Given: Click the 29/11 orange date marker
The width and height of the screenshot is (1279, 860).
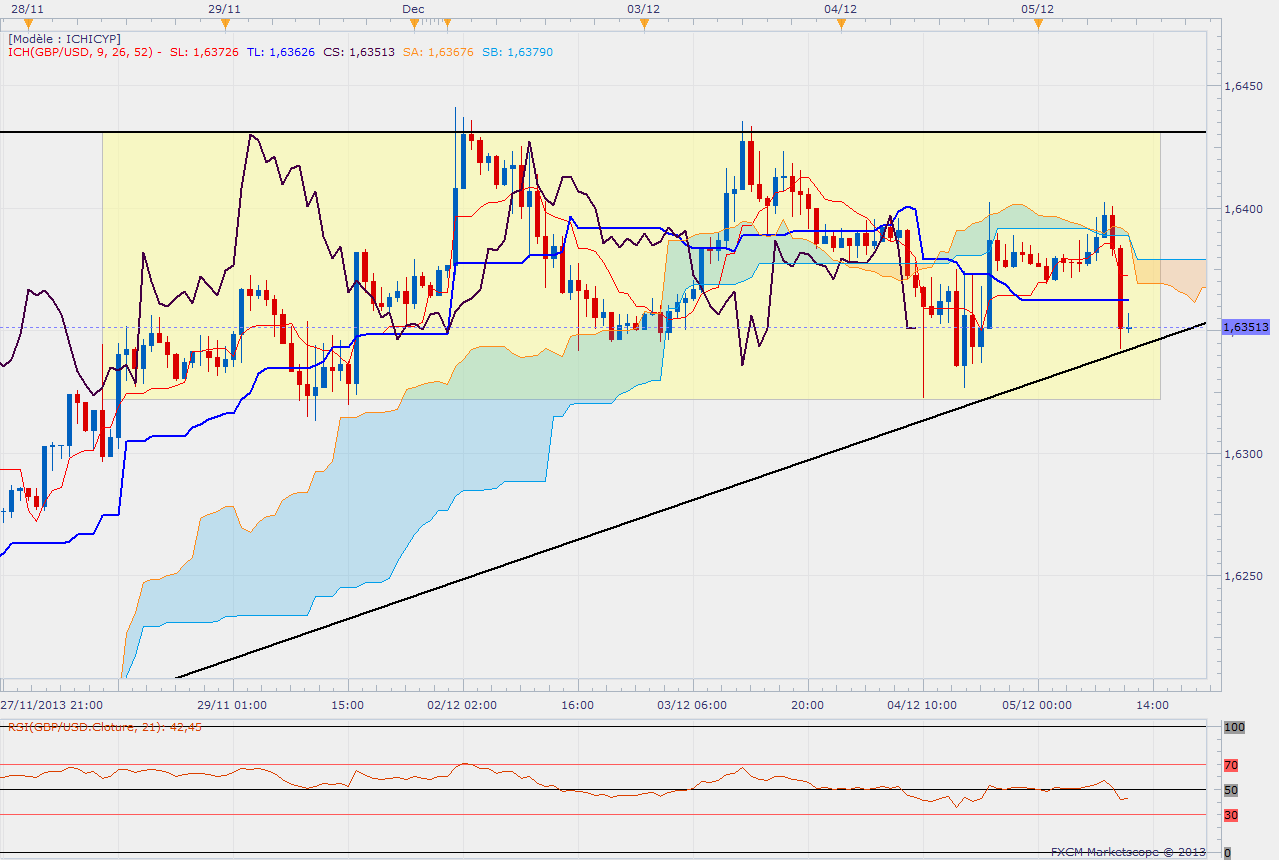Looking at the screenshot, I should tap(226, 22).
